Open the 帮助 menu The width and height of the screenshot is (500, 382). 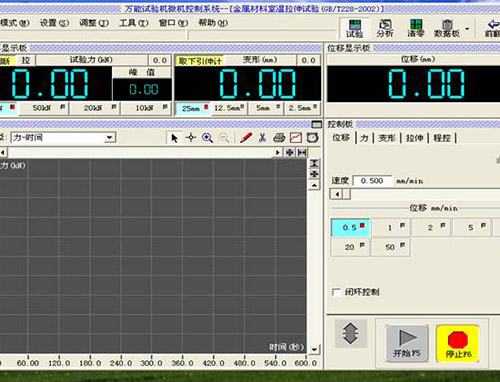[x=213, y=23]
